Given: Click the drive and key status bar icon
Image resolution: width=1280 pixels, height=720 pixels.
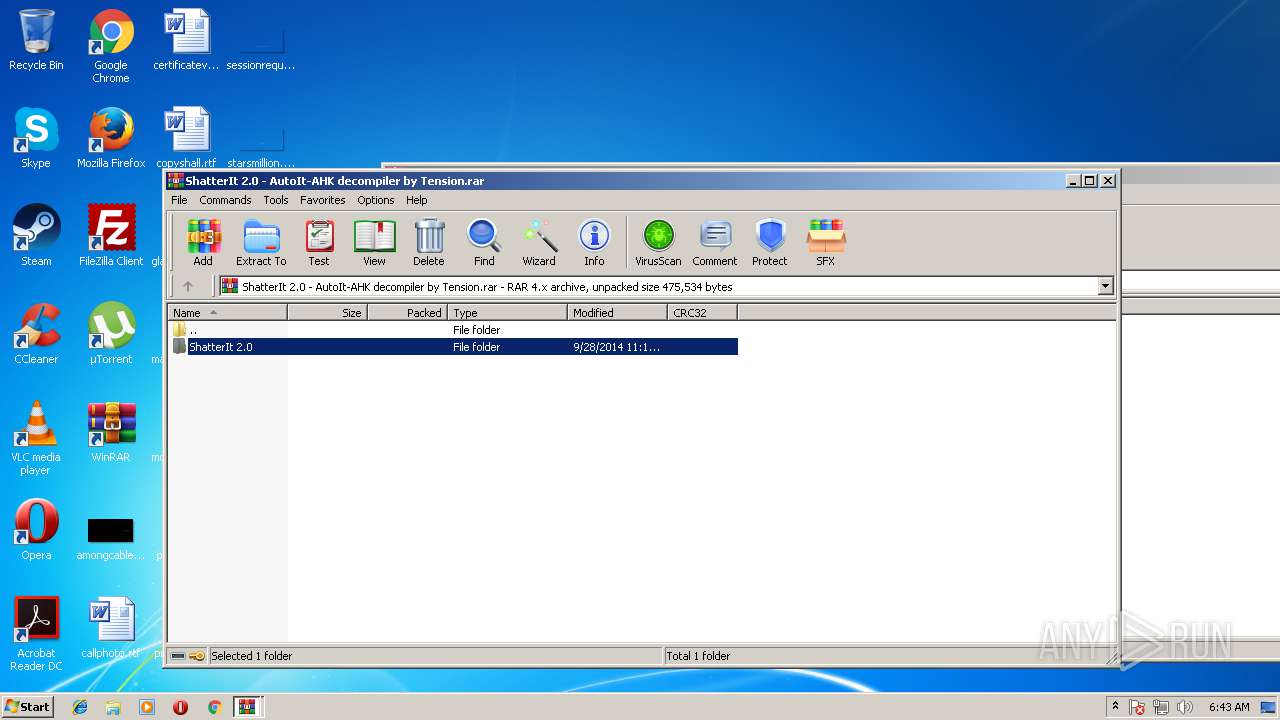Looking at the screenshot, I should [187, 656].
